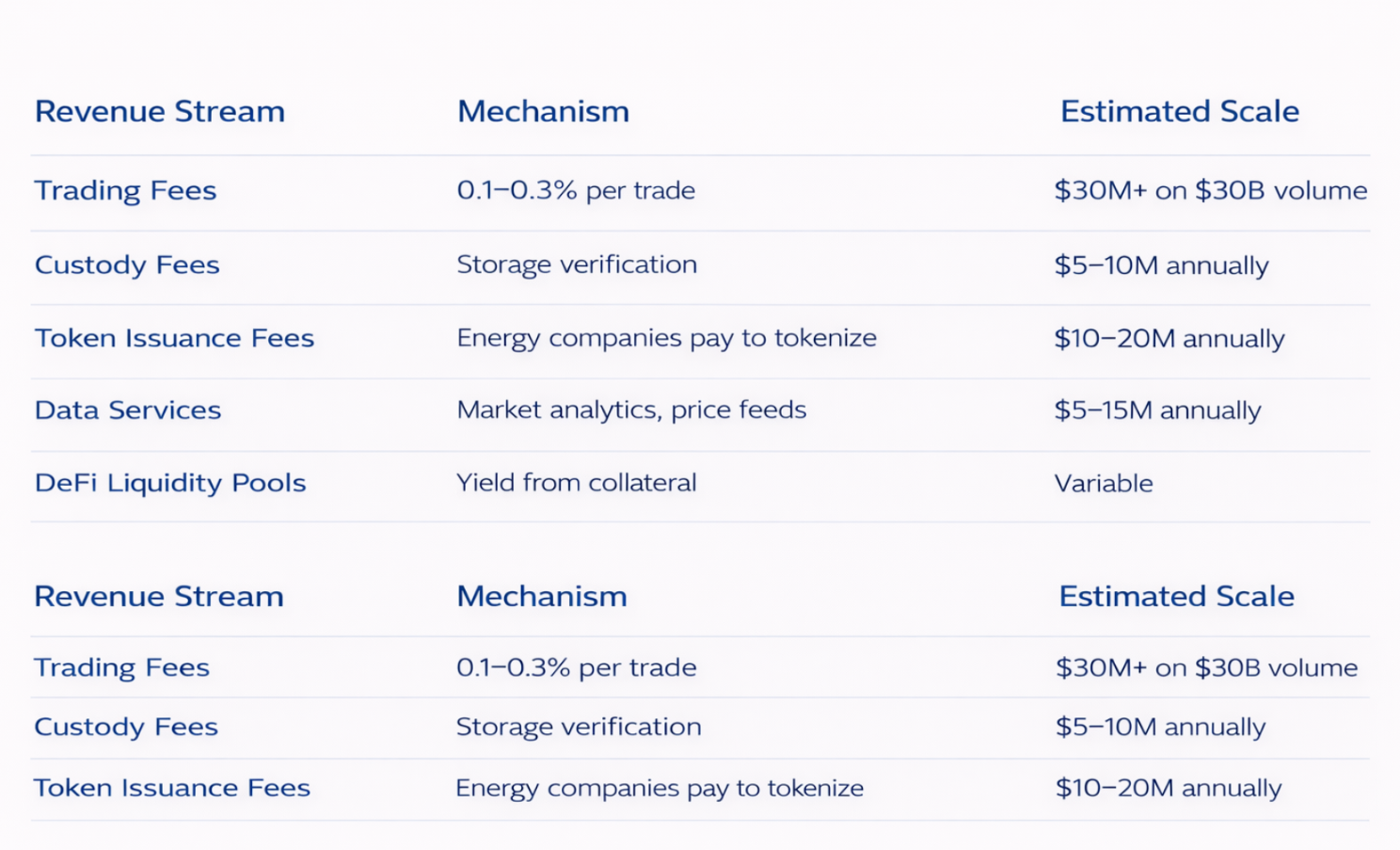1400x850 pixels.
Task: Click Mechanism header in lower table
Action: click(542, 597)
